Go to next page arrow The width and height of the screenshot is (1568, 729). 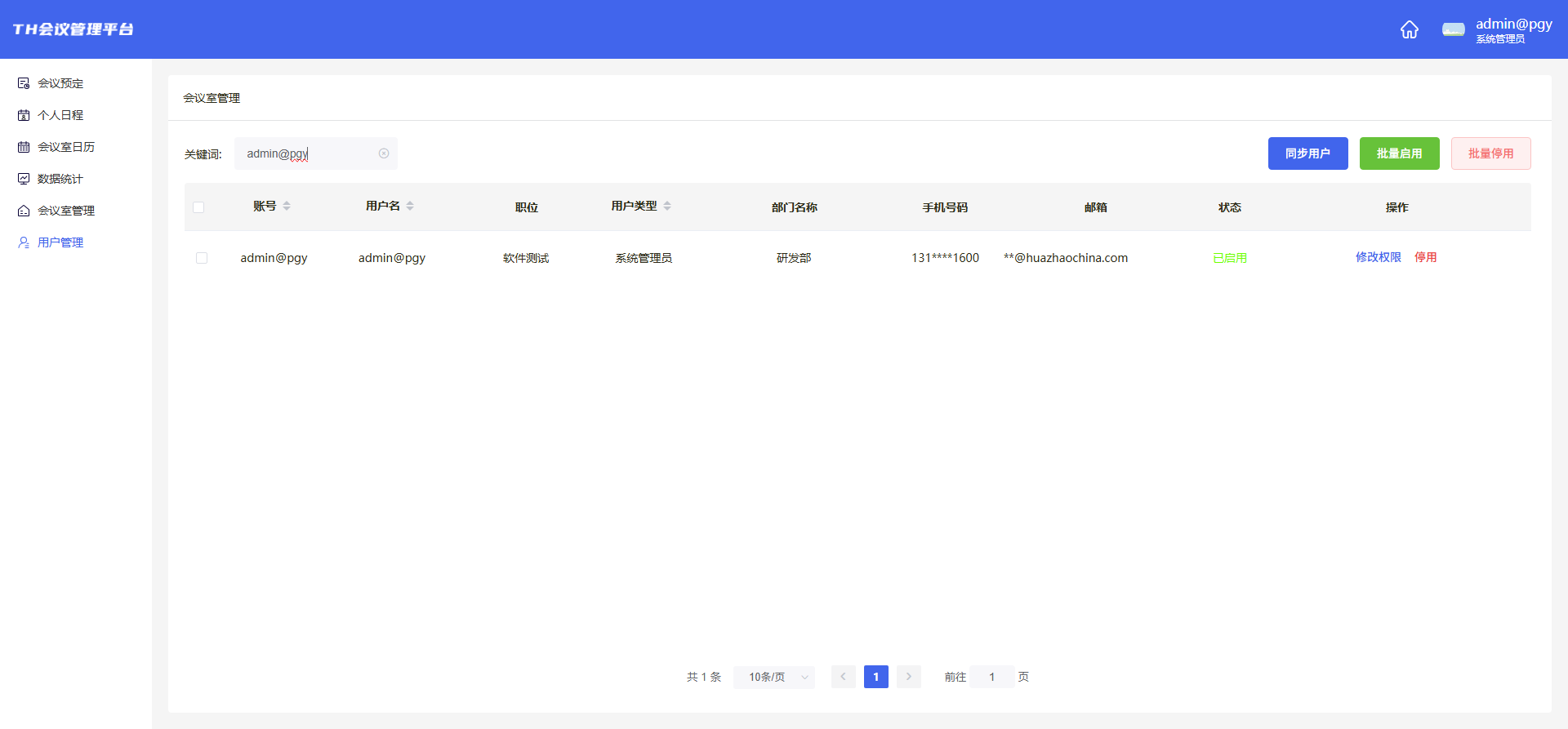(909, 677)
